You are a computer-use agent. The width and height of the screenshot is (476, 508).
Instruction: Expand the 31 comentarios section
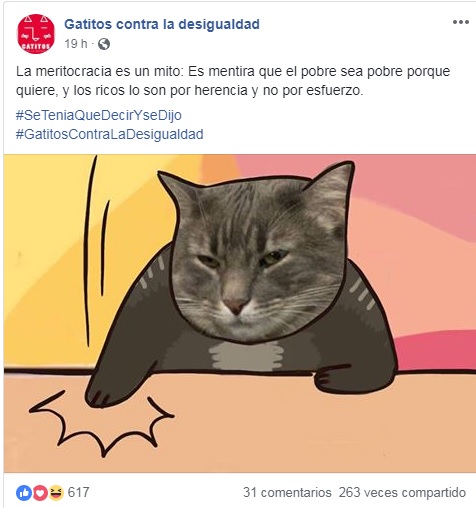click(287, 492)
